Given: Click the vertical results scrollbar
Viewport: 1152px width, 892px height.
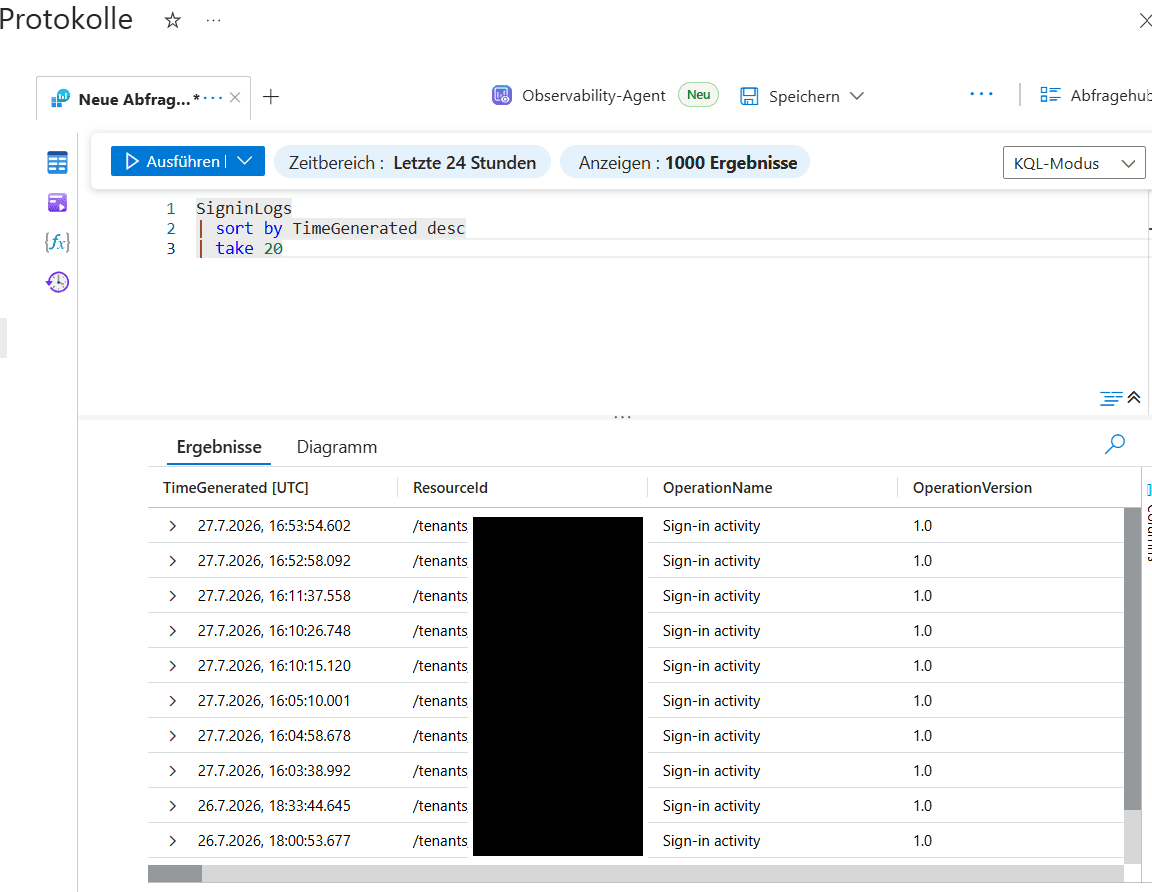Looking at the screenshot, I should click(x=1132, y=659).
